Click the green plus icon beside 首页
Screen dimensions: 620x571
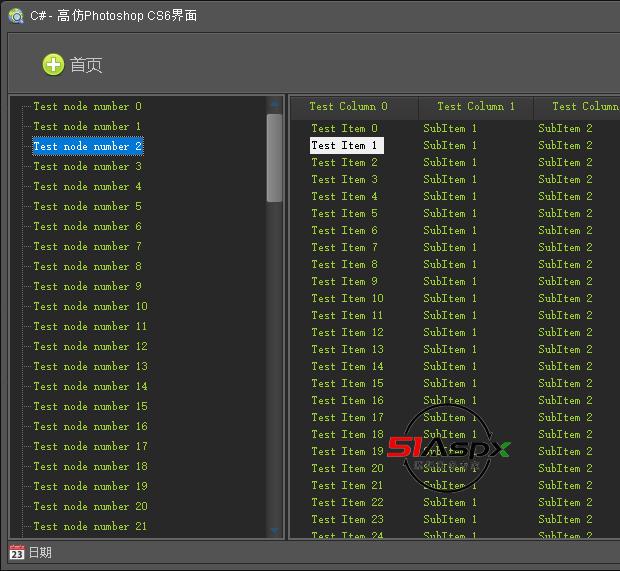pyautogui.click(x=53, y=64)
